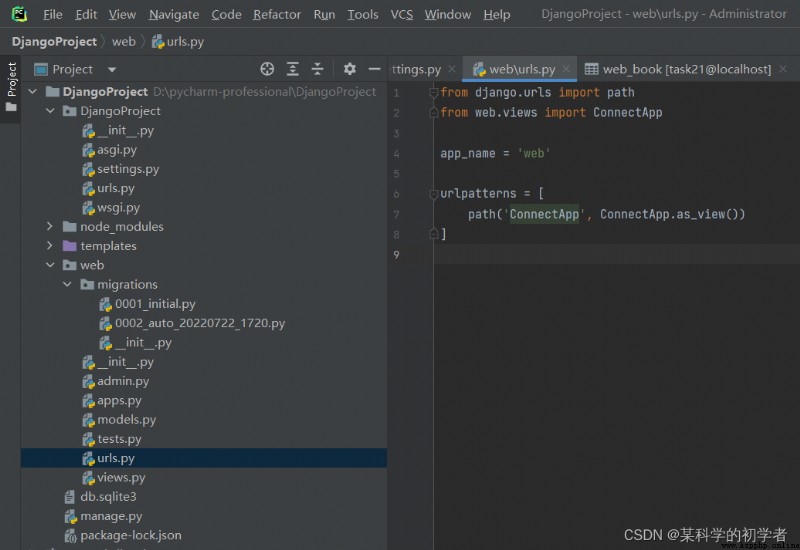The height and width of the screenshot is (550, 800).
Task: Collapse the migrations folder
Action: (67, 284)
